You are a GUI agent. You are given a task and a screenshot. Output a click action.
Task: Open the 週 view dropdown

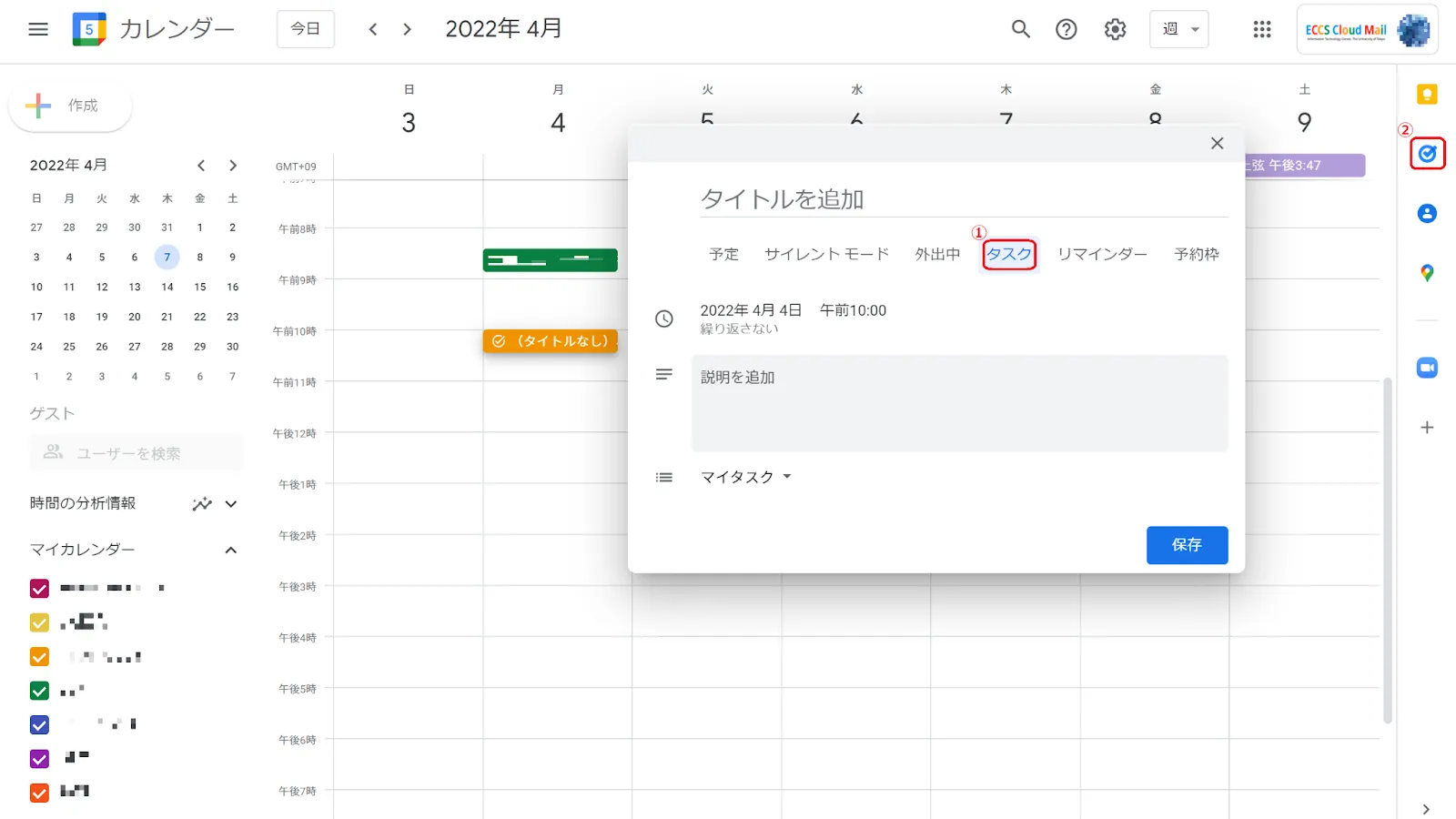click(x=1178, y=28)
